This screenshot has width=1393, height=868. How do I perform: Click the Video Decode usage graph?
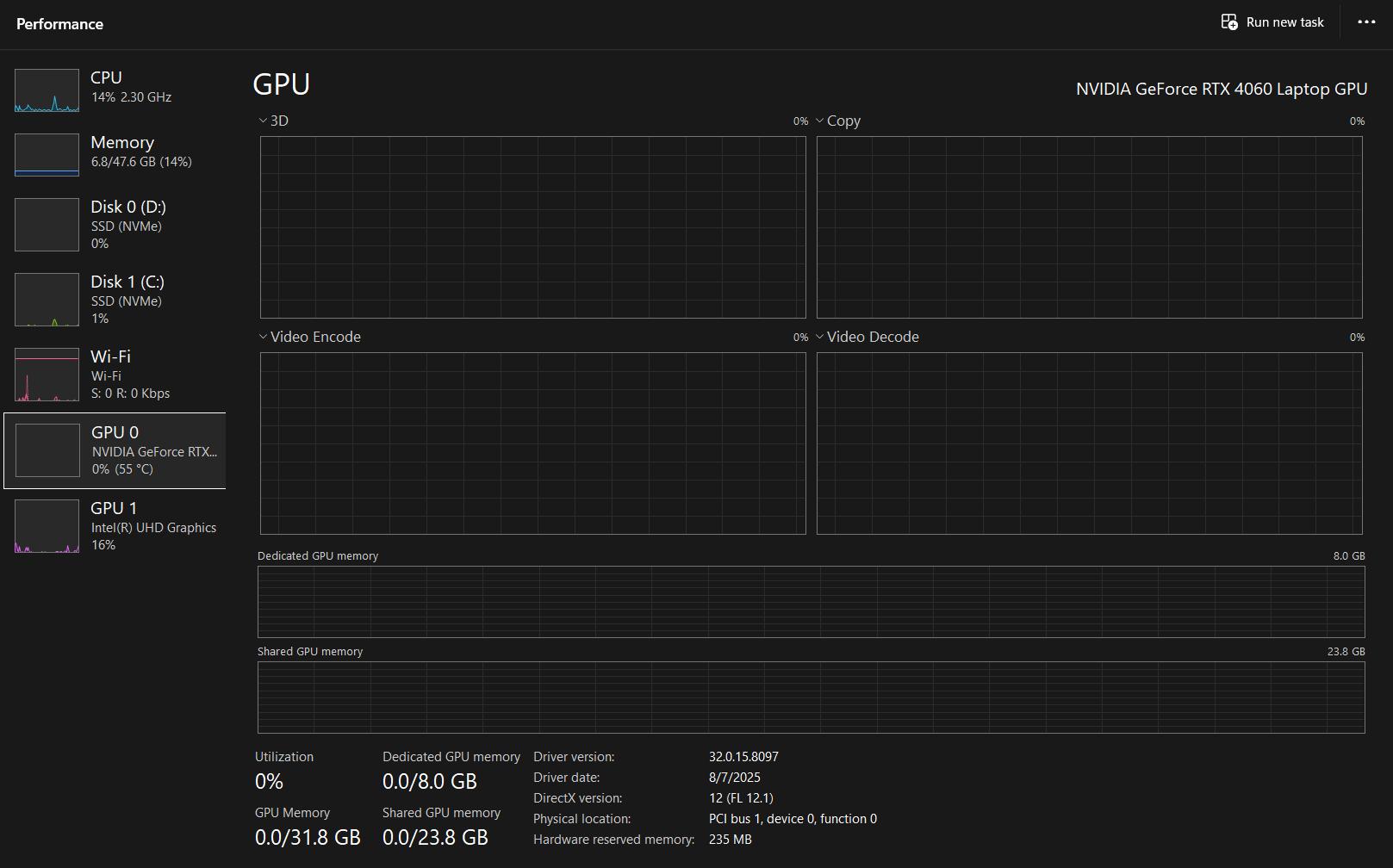click(x=1089, y=443)
